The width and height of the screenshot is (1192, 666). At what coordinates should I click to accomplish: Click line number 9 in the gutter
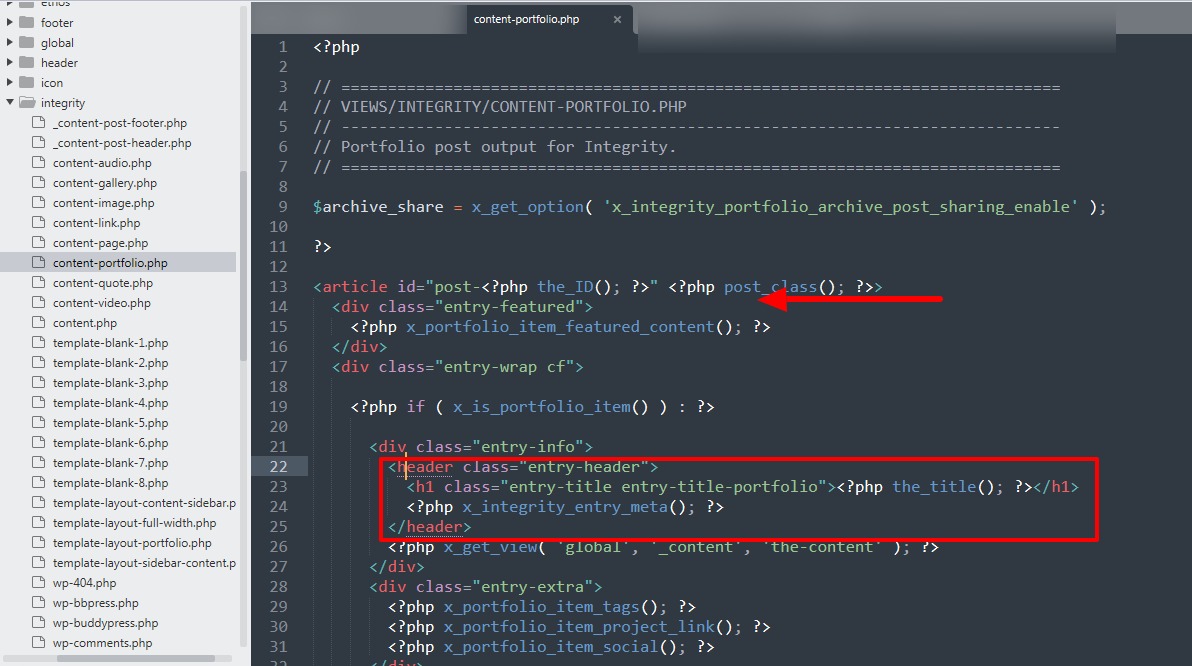click(283, 207)
